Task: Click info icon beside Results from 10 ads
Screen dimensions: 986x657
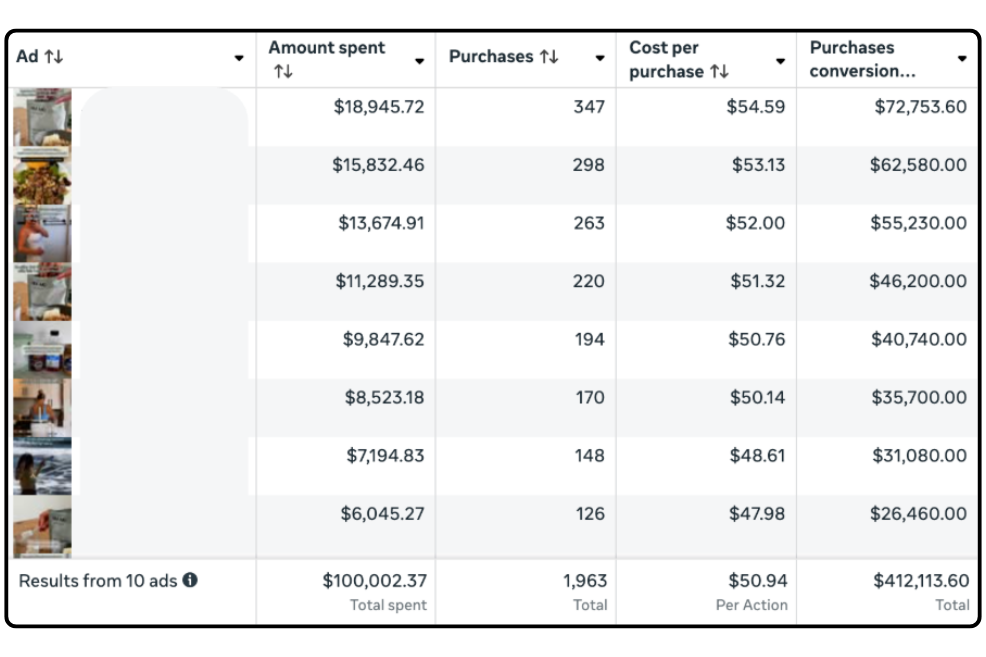Action: pos(190,580)
